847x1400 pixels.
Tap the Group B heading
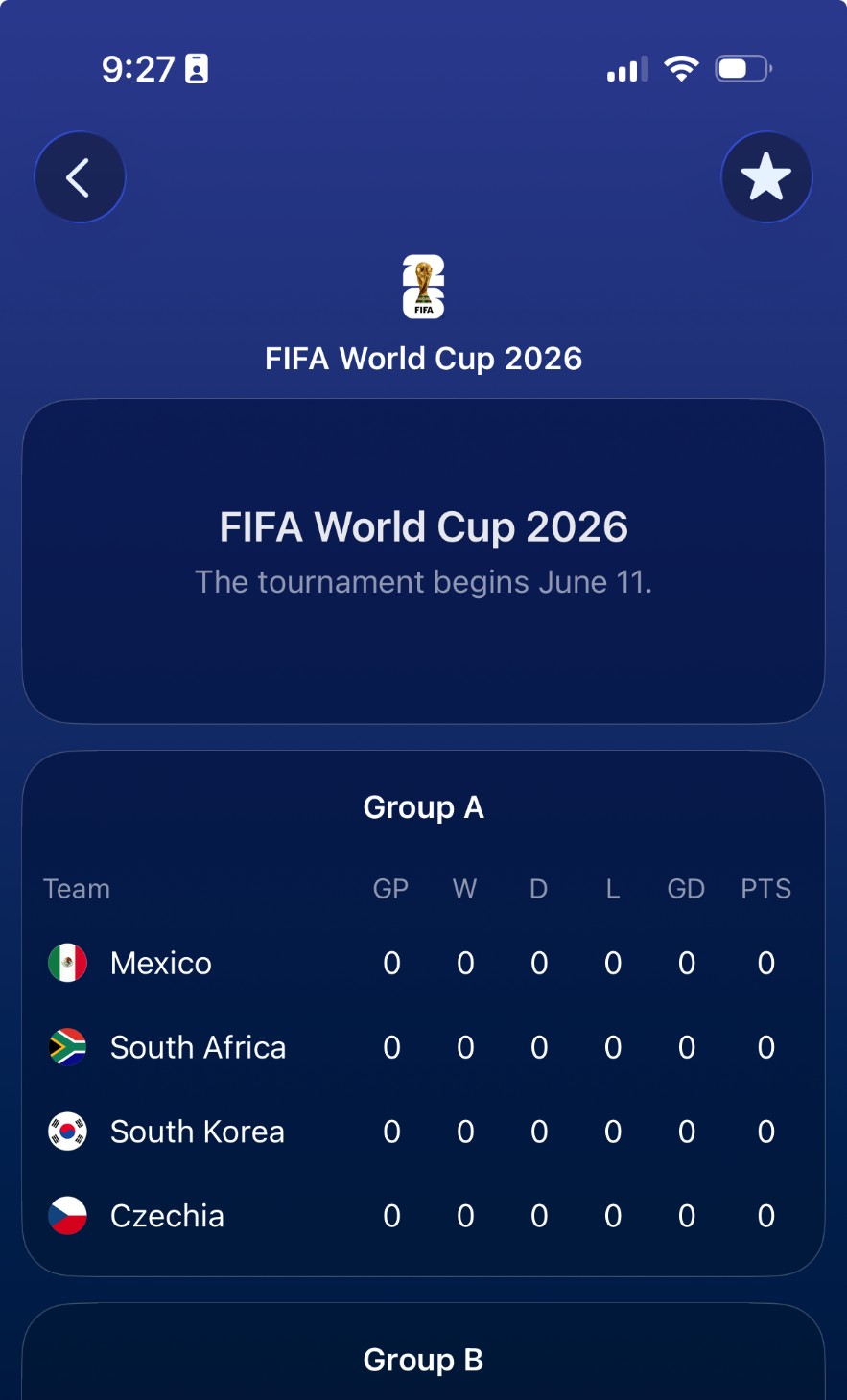click(x=423, y=1360)
